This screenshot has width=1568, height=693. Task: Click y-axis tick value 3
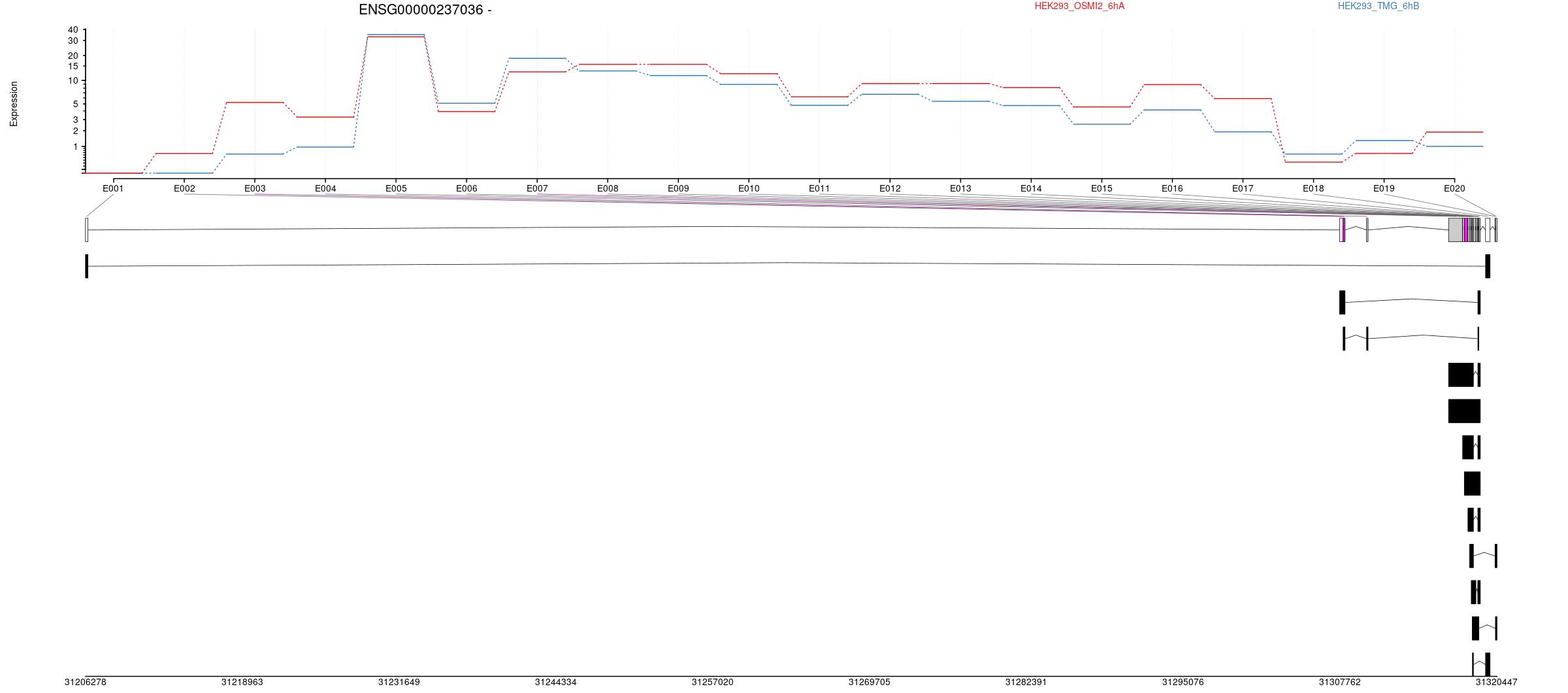pyautogui.click(x=75, y=120)
